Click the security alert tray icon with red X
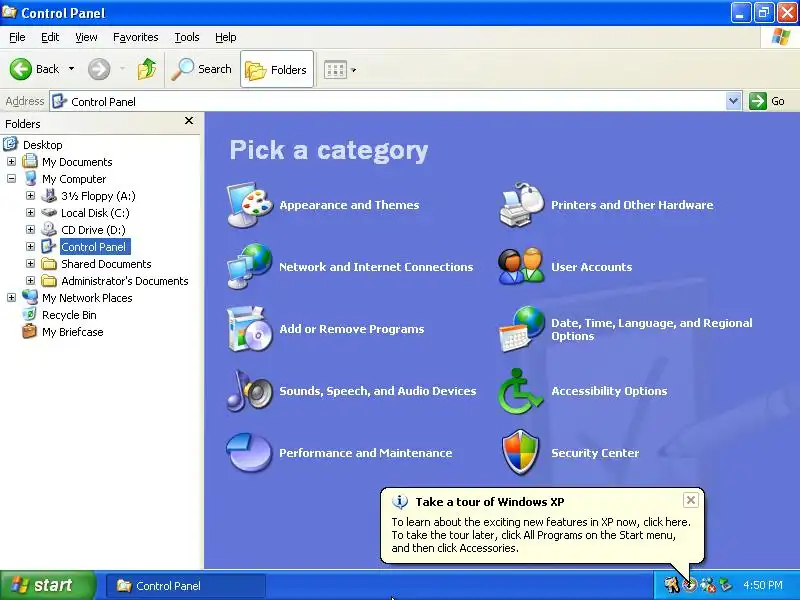This screenshot has width=800, height=600. pyautogui.click(x=708, y=585)
